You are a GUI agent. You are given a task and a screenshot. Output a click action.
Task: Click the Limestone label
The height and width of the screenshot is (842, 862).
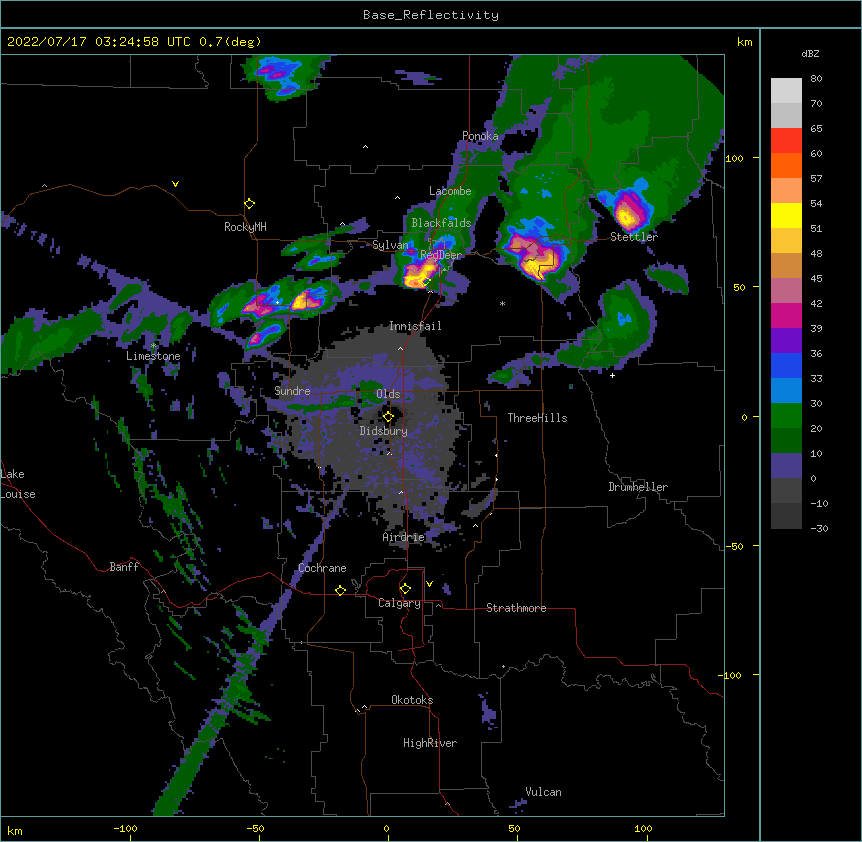pos(153,356)
